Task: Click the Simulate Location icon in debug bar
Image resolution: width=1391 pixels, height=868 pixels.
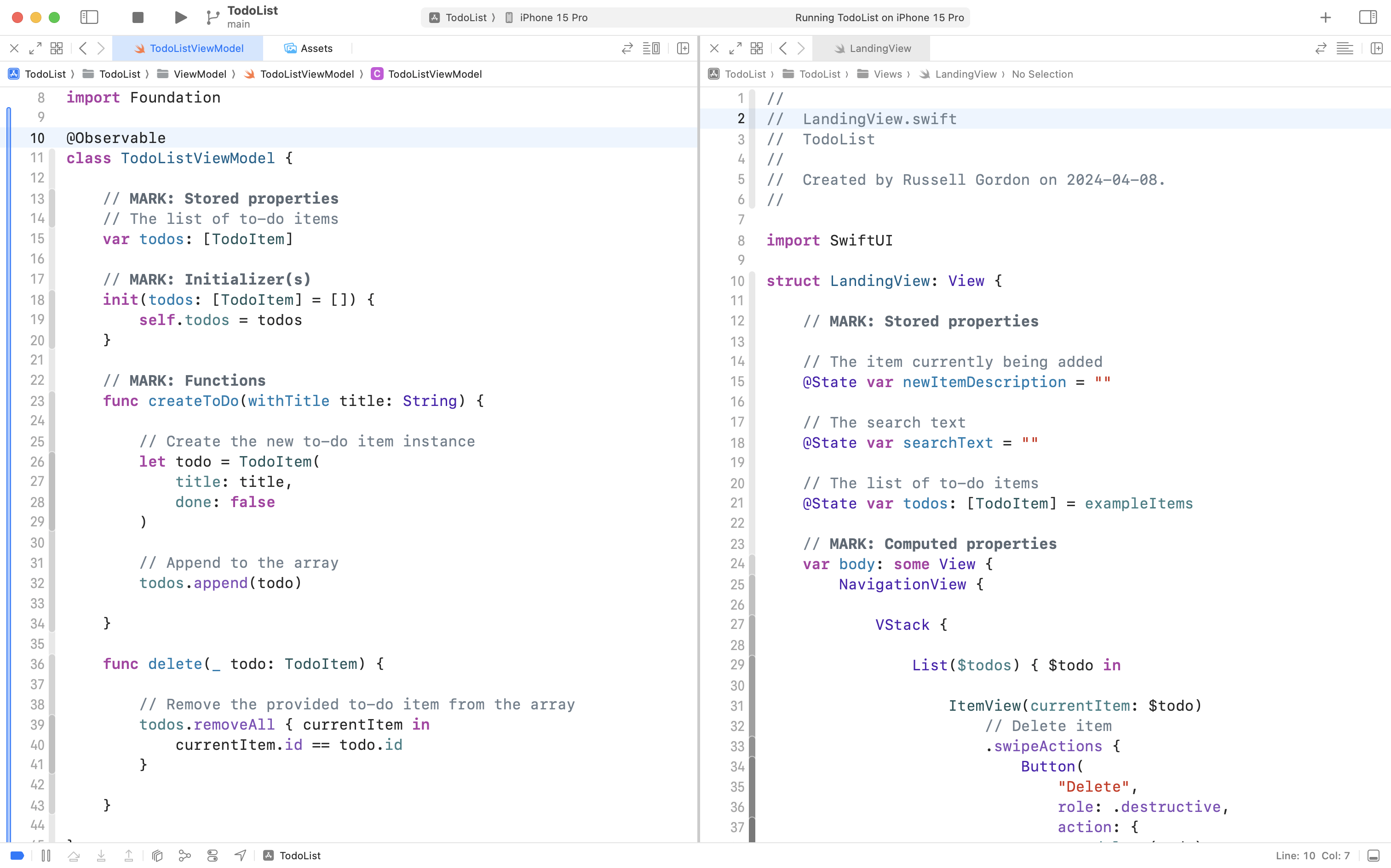Action: pos(240,856)
